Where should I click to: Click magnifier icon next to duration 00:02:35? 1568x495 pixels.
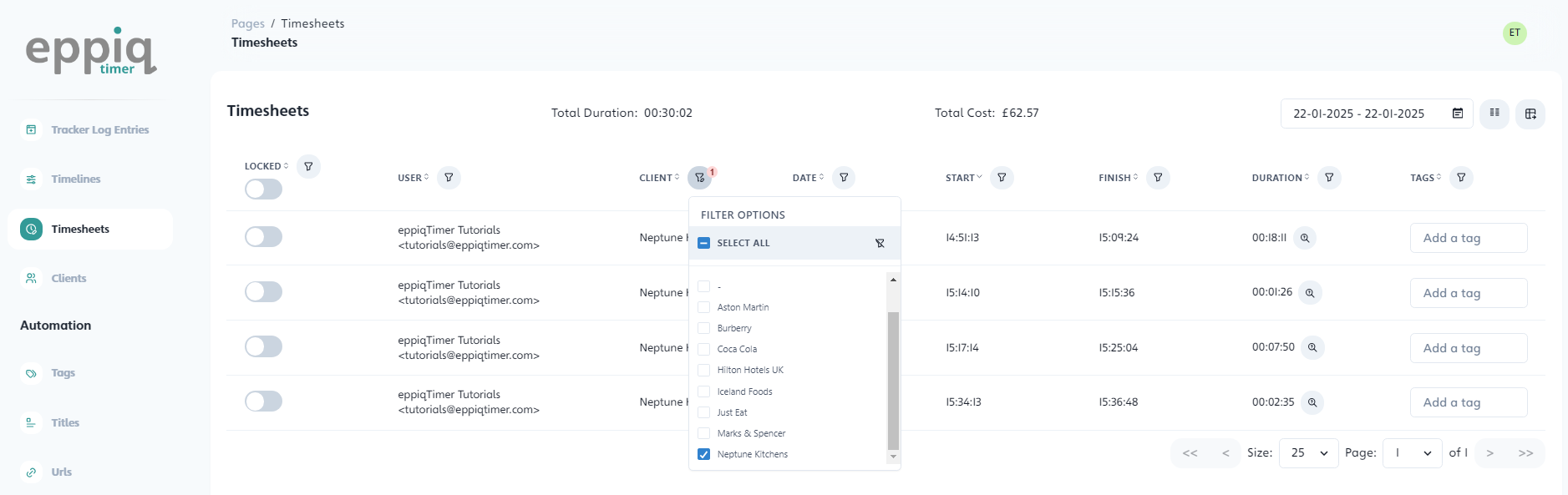click(1312, 402)
